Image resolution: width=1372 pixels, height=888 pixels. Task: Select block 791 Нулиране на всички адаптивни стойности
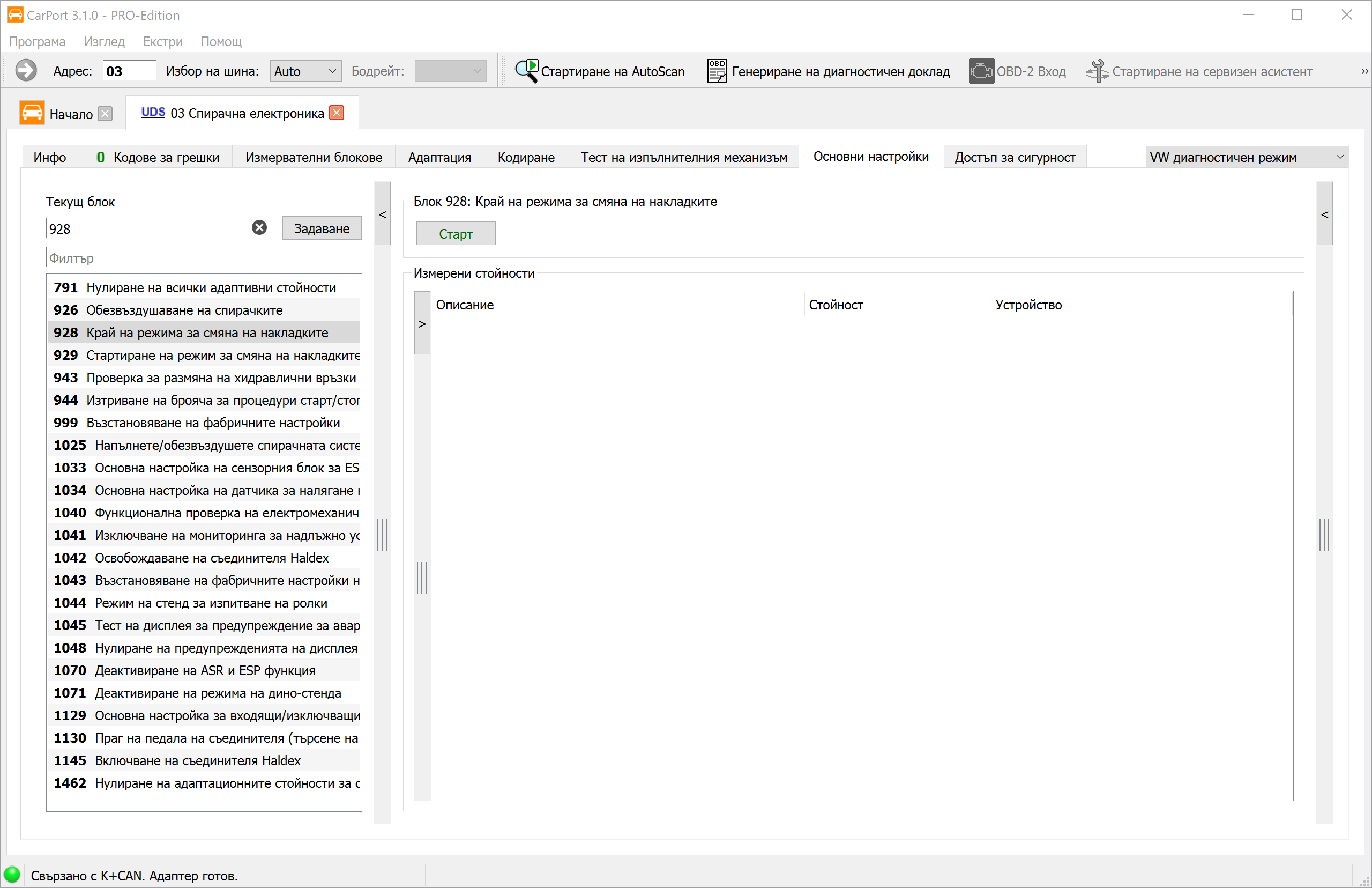pyautogui.click(x=205, y=287)
